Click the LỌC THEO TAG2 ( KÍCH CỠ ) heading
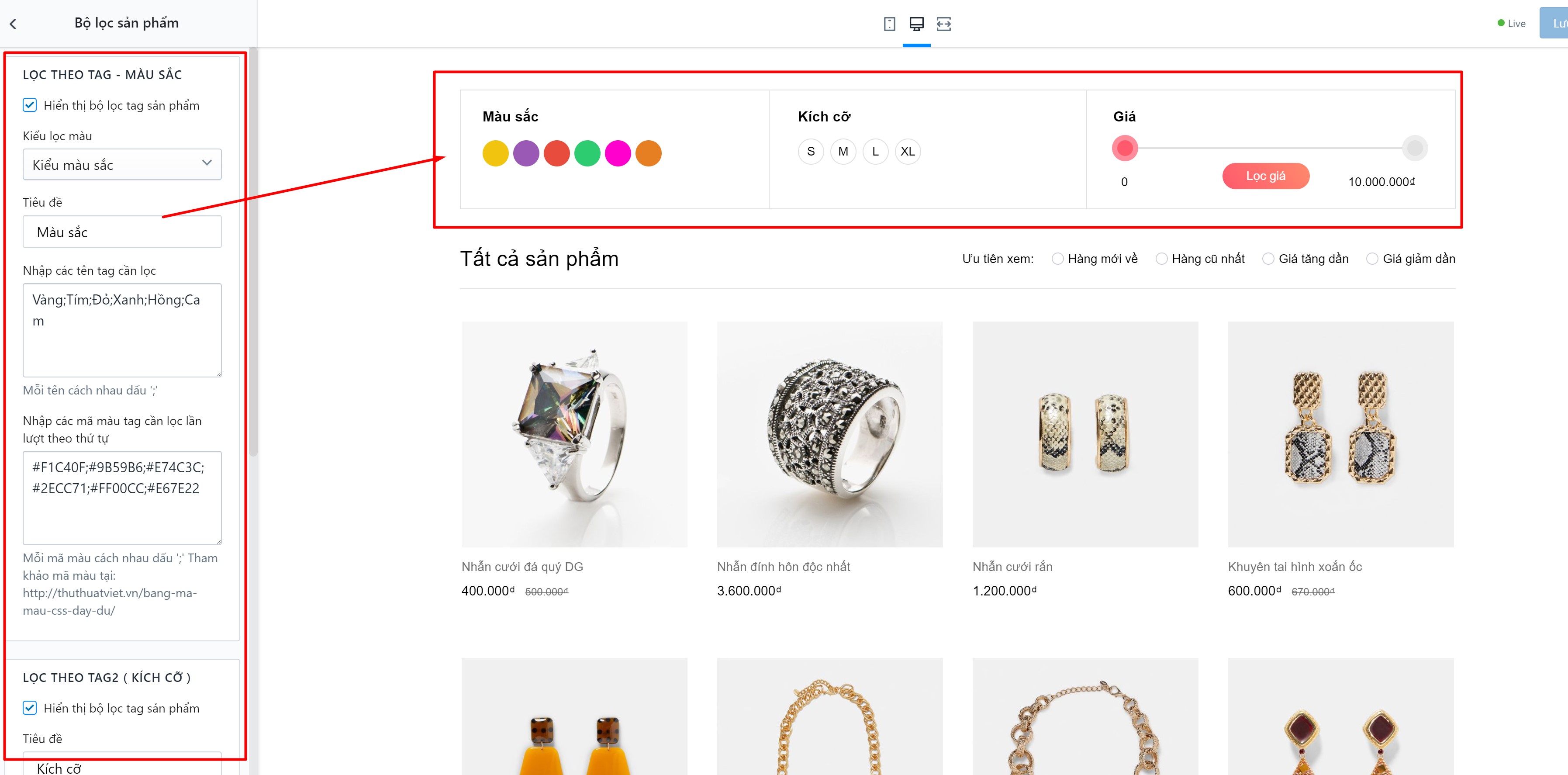The height and width of the screenshot is (775, 1568). click(x=107, y=677)
